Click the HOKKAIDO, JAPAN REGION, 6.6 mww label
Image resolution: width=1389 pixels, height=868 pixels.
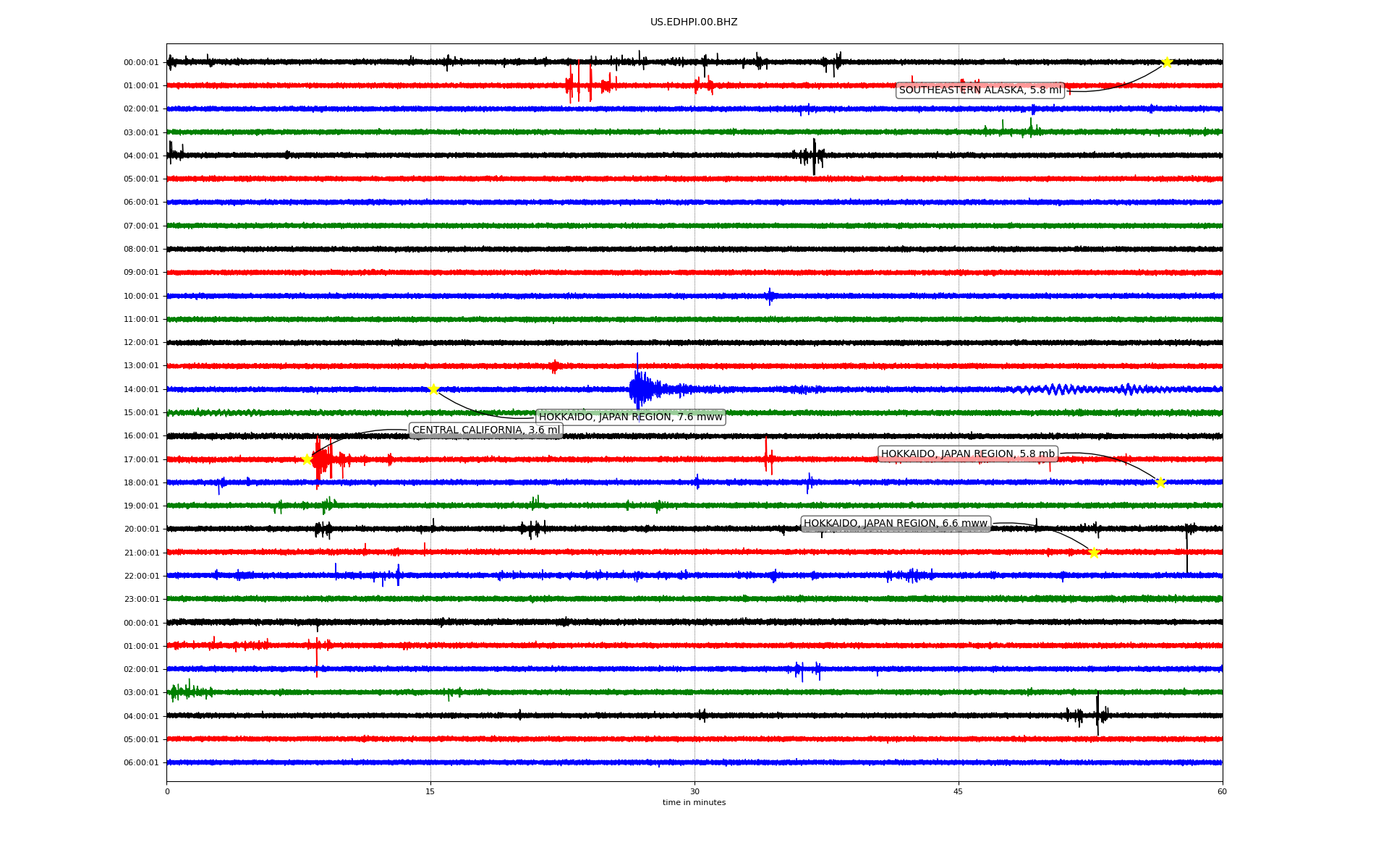click(895, 524)
